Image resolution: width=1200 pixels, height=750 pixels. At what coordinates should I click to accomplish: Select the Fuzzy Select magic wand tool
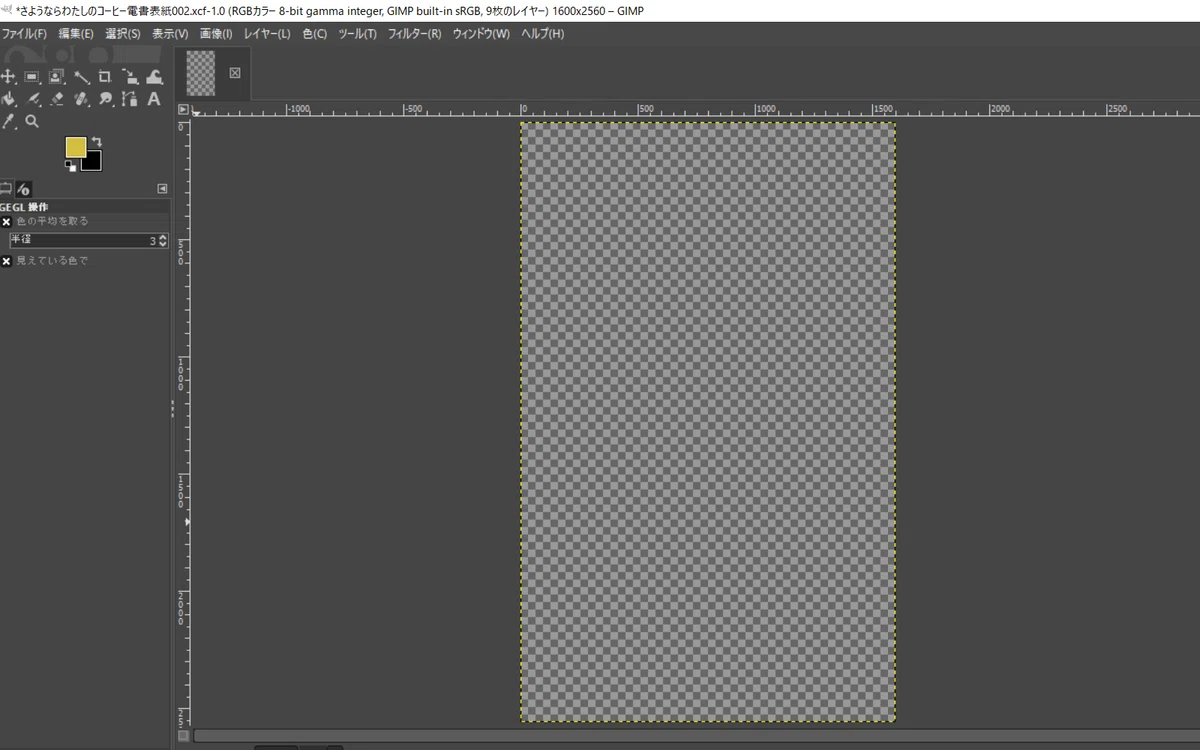click(81, 76)
